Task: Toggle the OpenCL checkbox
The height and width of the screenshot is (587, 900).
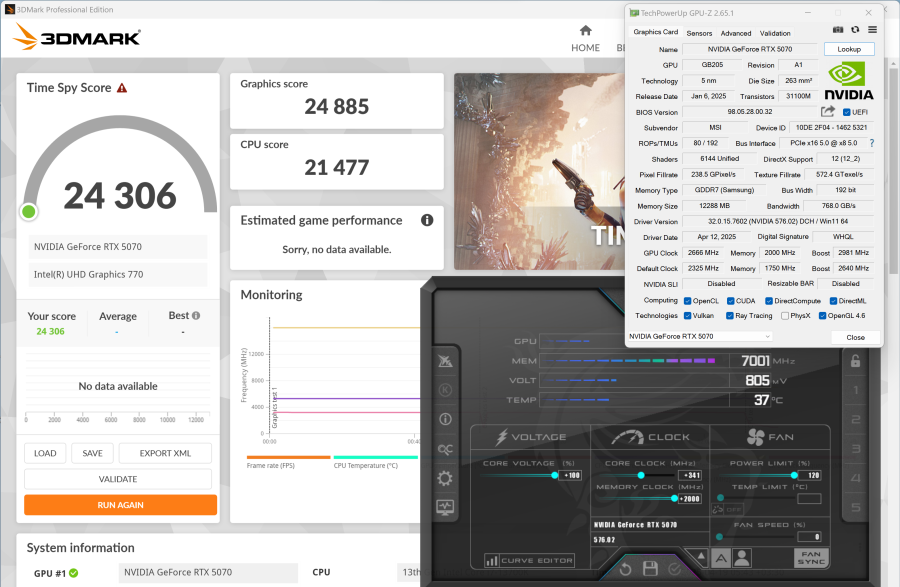Action: [688, 301]
